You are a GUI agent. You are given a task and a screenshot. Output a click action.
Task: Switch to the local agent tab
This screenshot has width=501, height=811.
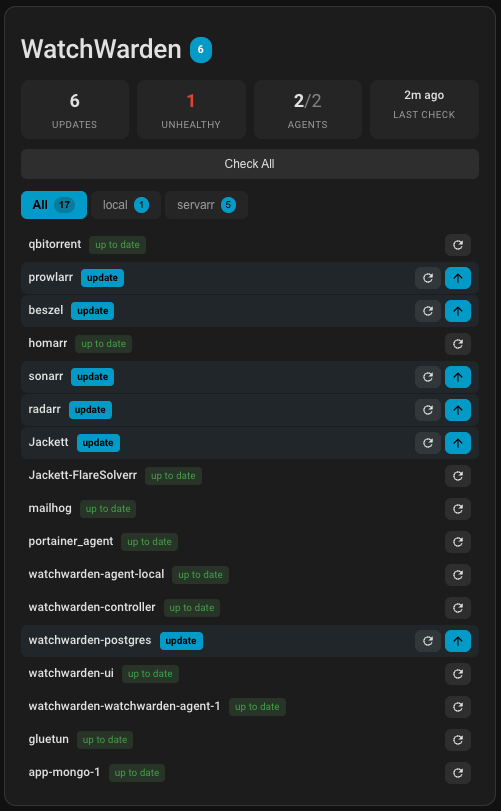126,205
